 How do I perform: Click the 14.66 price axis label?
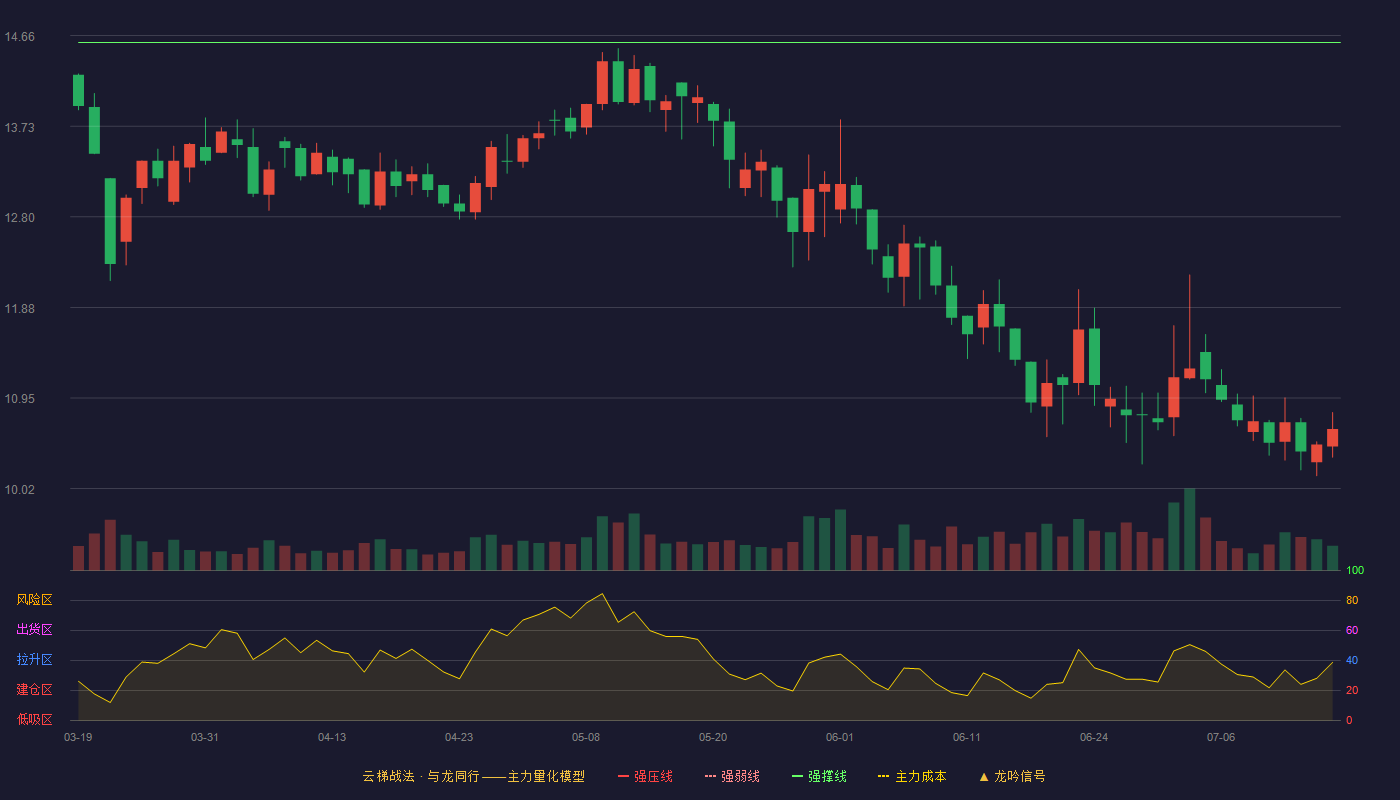[x=19, y=37]
